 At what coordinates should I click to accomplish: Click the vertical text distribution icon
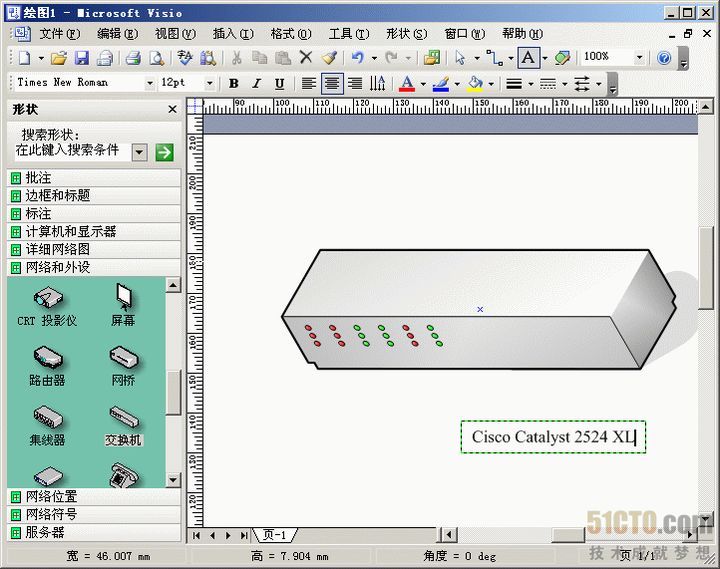click(377, 84)
